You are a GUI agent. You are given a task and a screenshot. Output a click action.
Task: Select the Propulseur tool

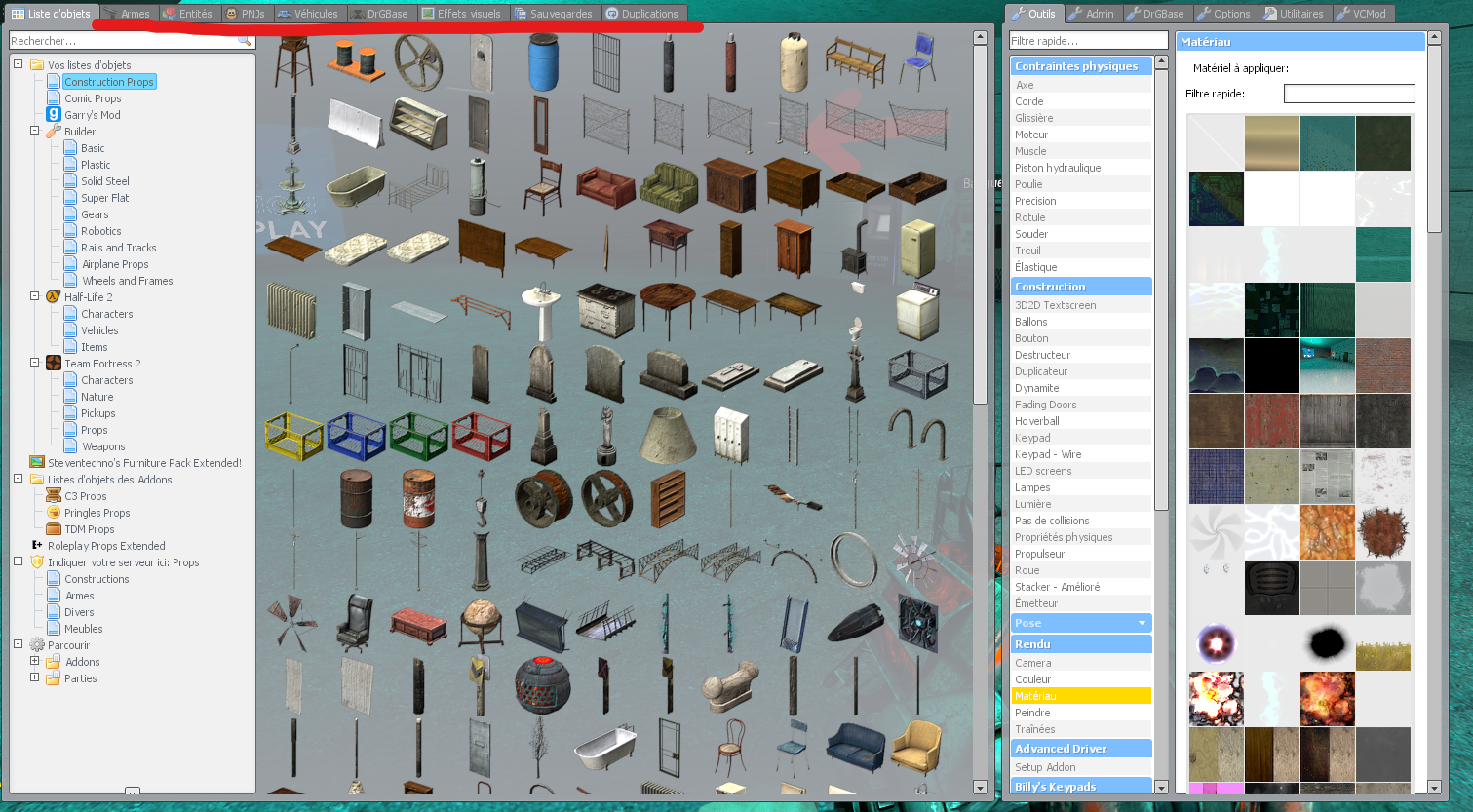point(1081,554)
